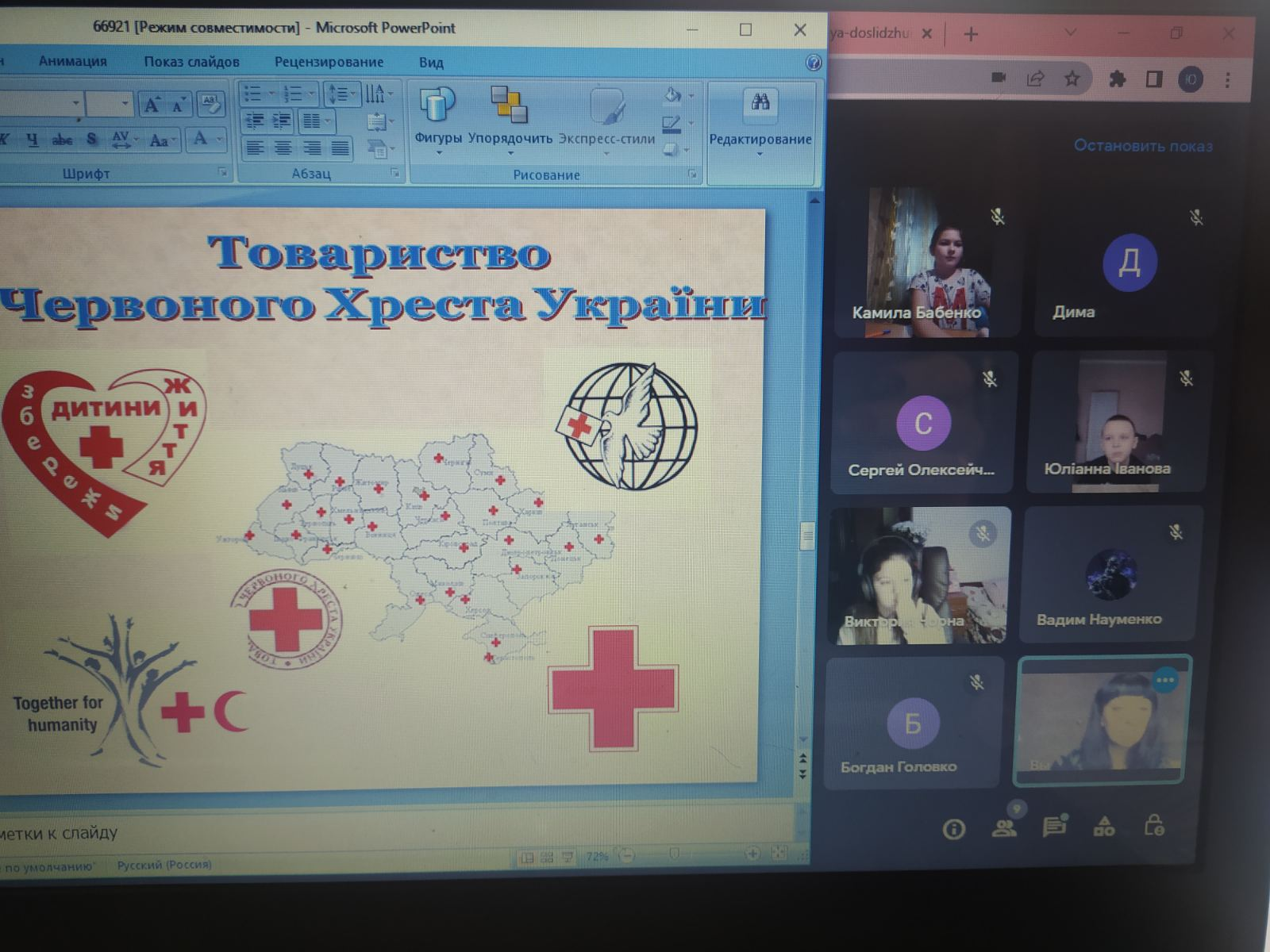
Task: Open Рецензирование ribbon tab
Action: point(329,62)
